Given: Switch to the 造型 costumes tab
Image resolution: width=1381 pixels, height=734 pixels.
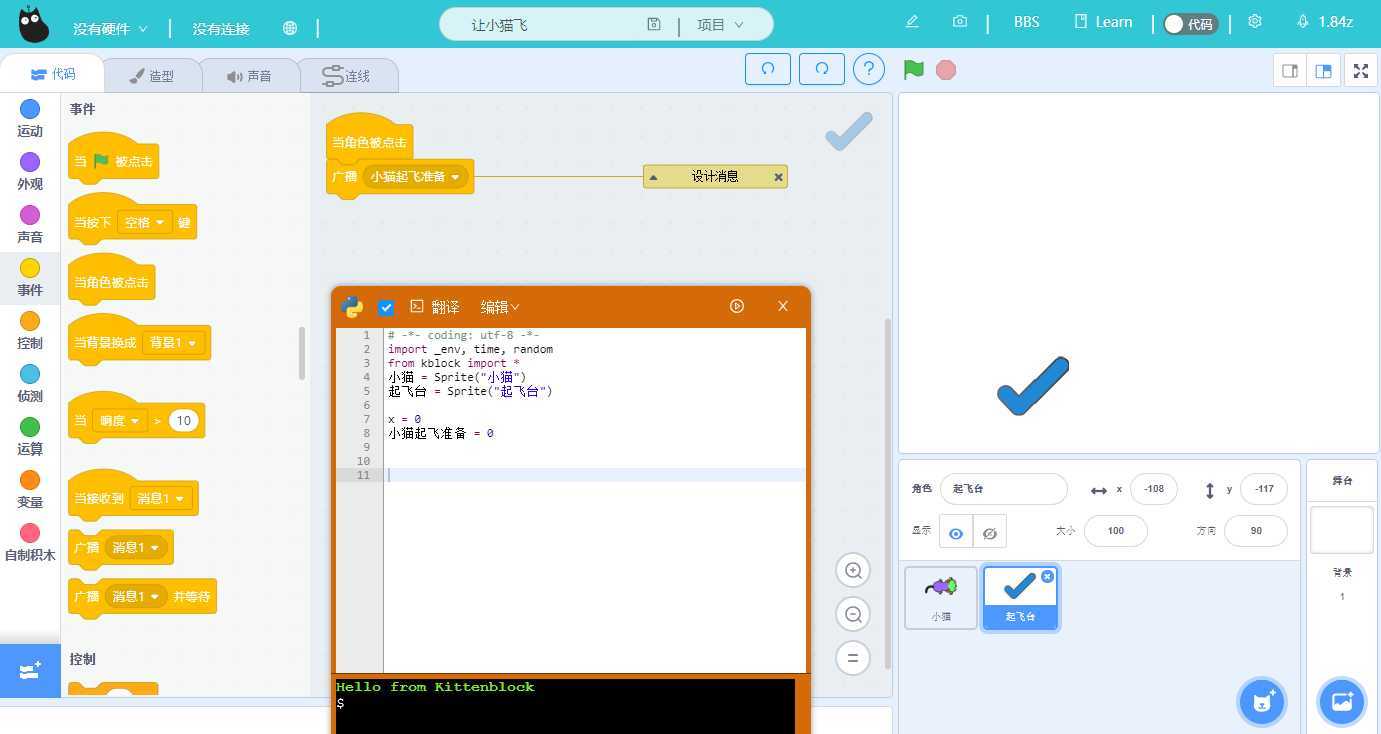Looking at the screenshot, I should click(x=152, y=76).
